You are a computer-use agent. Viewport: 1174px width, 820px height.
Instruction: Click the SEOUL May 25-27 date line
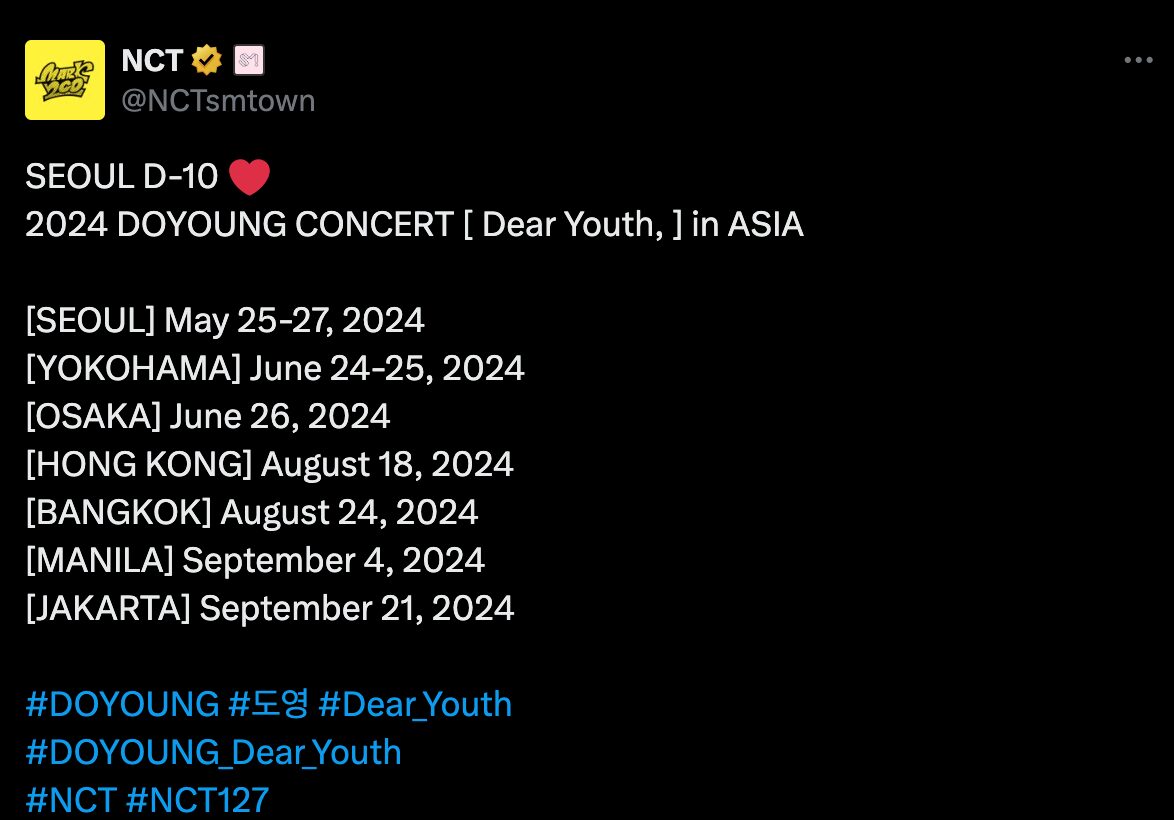[x=225, y=321]
